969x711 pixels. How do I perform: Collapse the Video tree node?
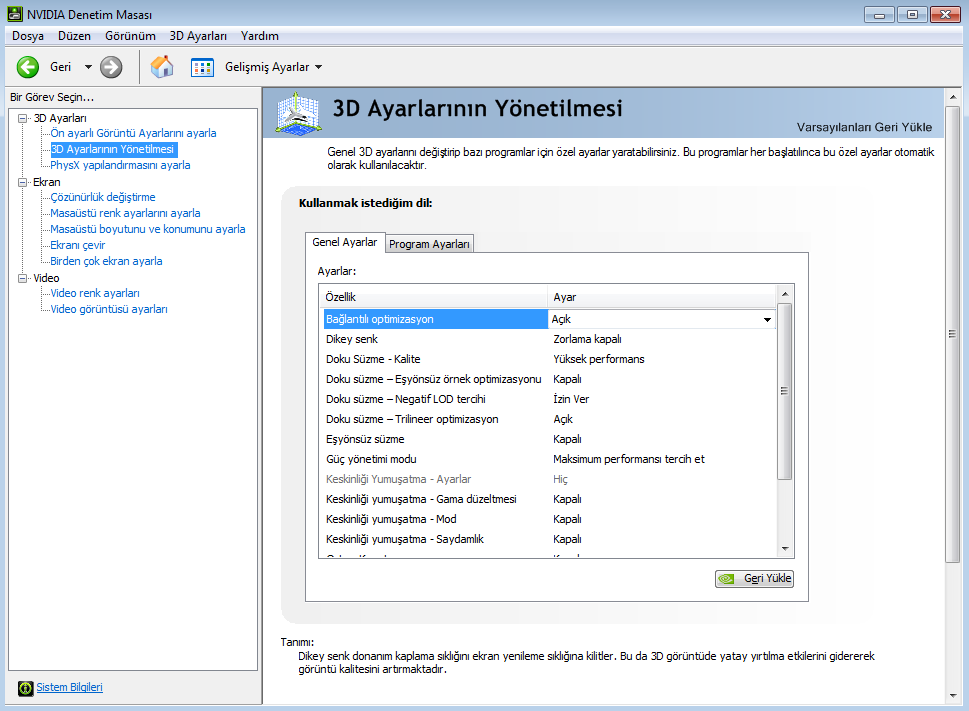point(23,278)
